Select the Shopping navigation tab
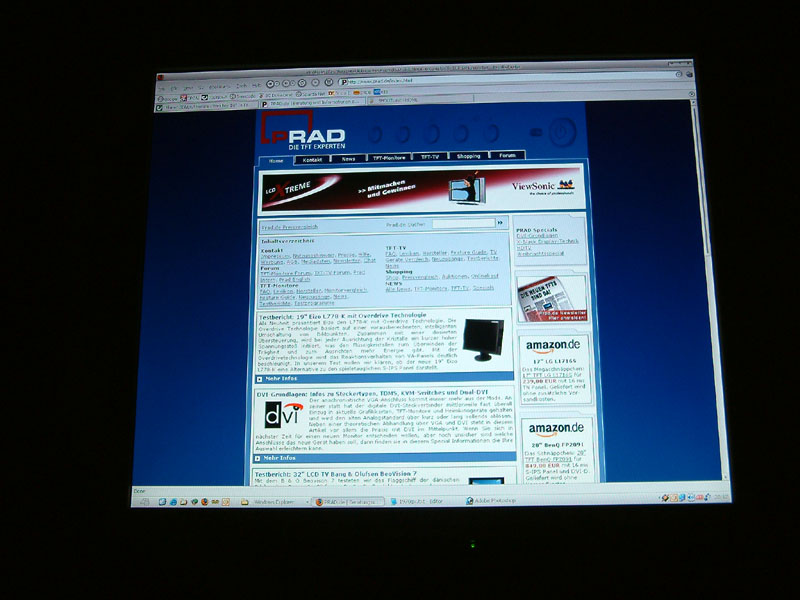 468,157
